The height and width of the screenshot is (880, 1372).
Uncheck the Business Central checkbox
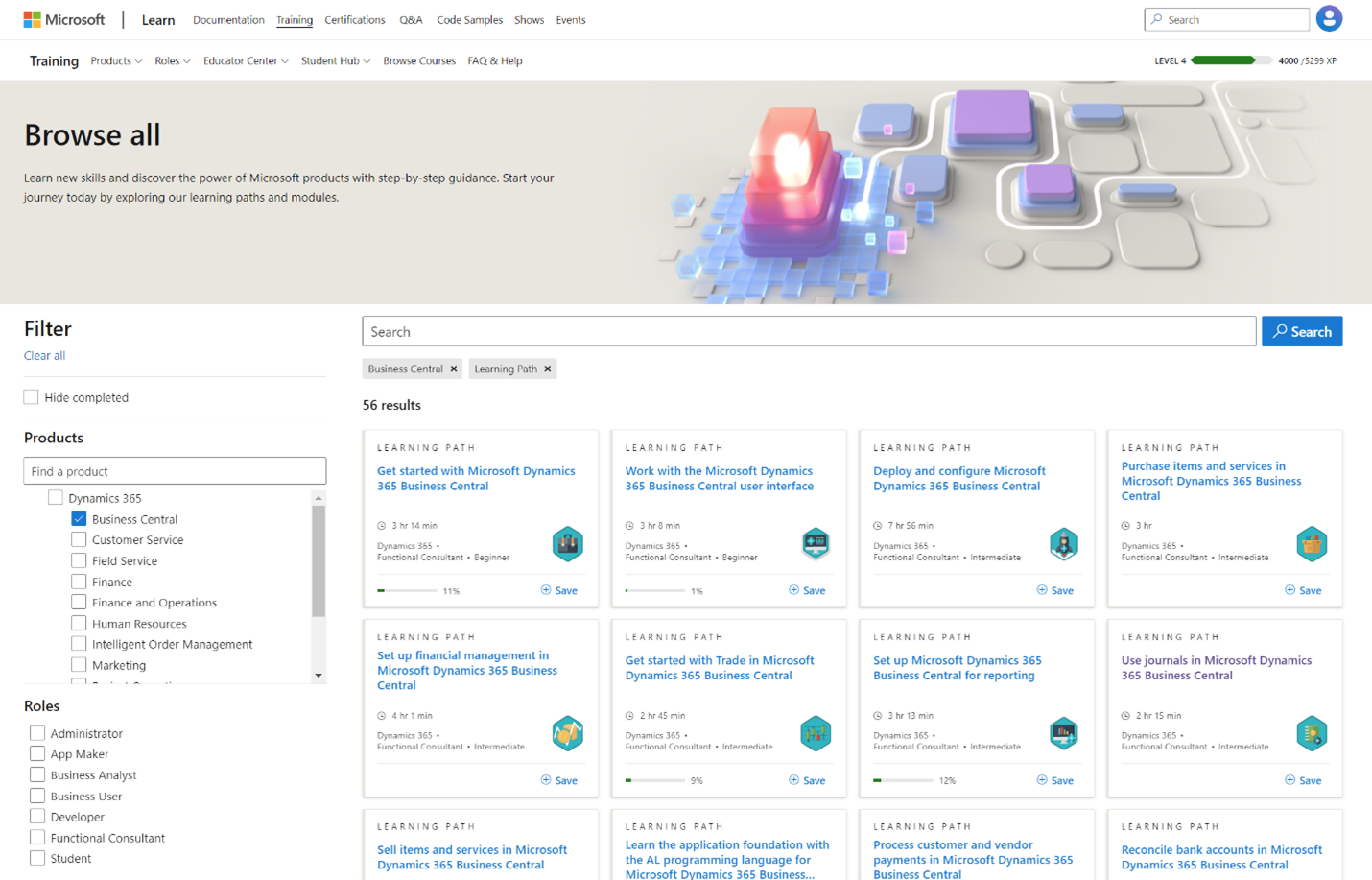[79, 518]
